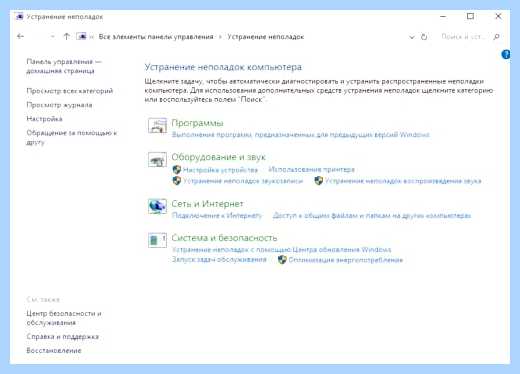Click the search magnifier icon
This screenshot has height=374, width=520.
pos(496,37)
